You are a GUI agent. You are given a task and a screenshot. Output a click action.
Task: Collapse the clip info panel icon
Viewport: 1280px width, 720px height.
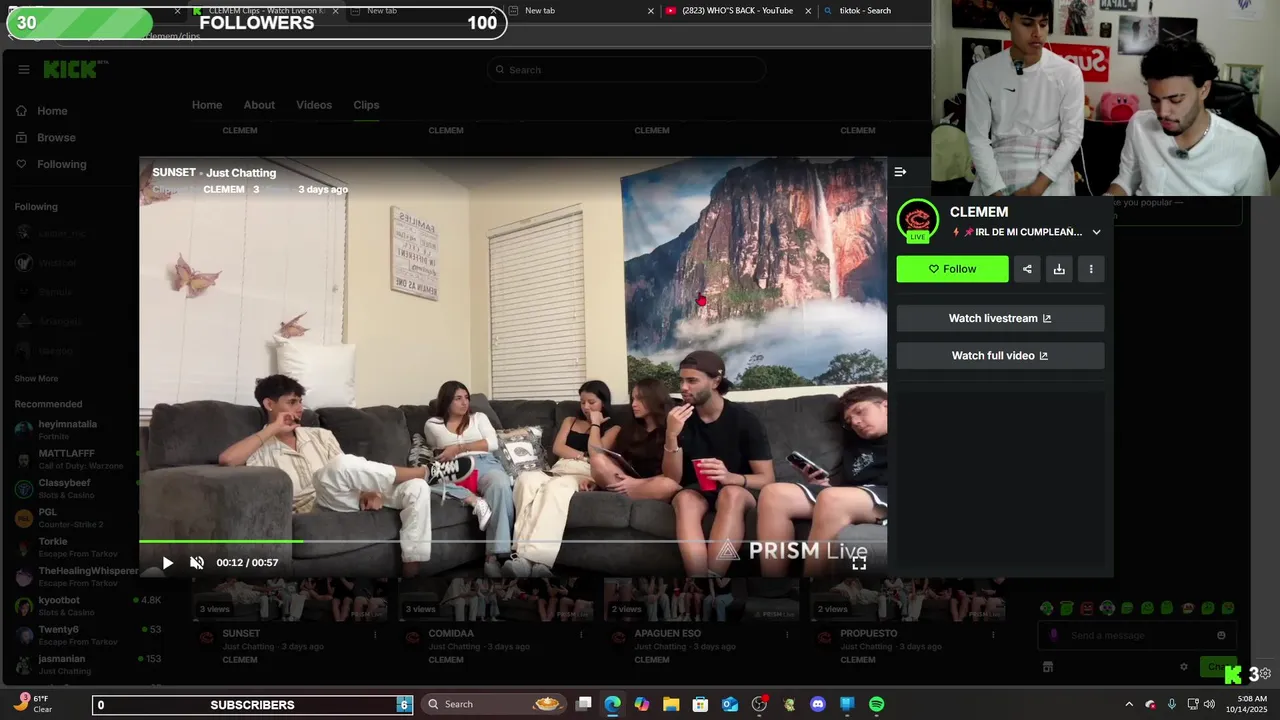click(x=900, y=172)
